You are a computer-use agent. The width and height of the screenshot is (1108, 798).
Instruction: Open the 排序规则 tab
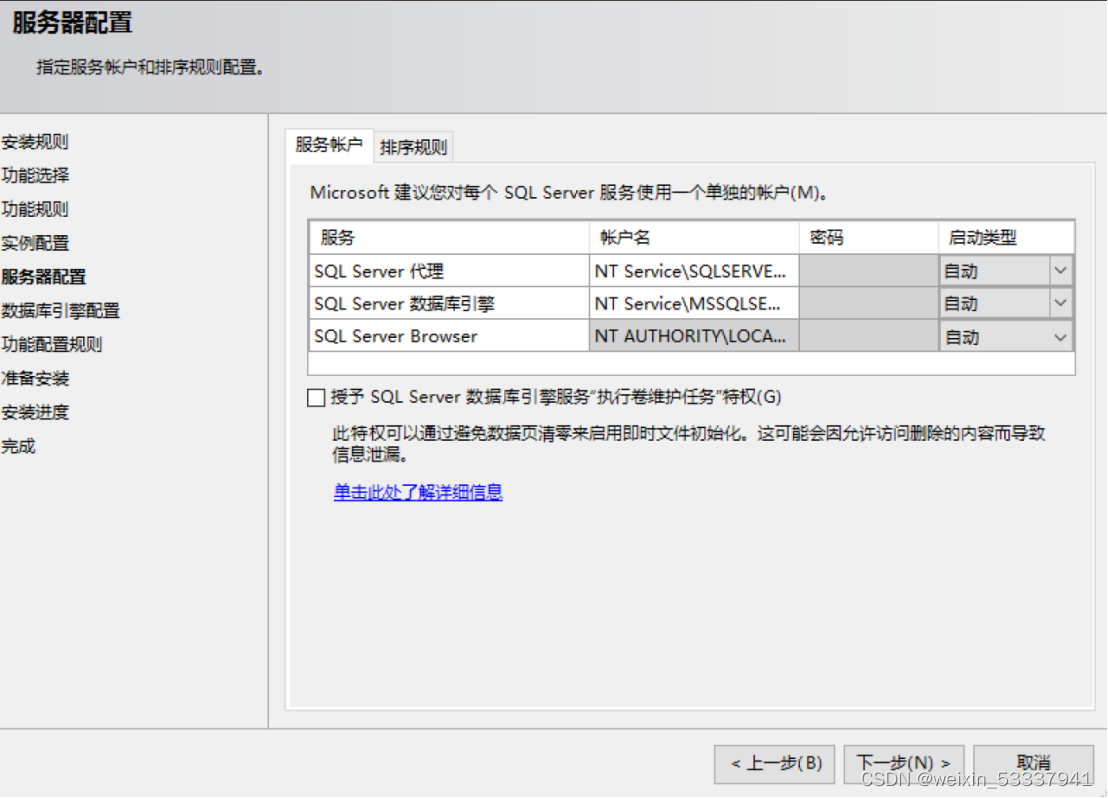coord(413,147)
